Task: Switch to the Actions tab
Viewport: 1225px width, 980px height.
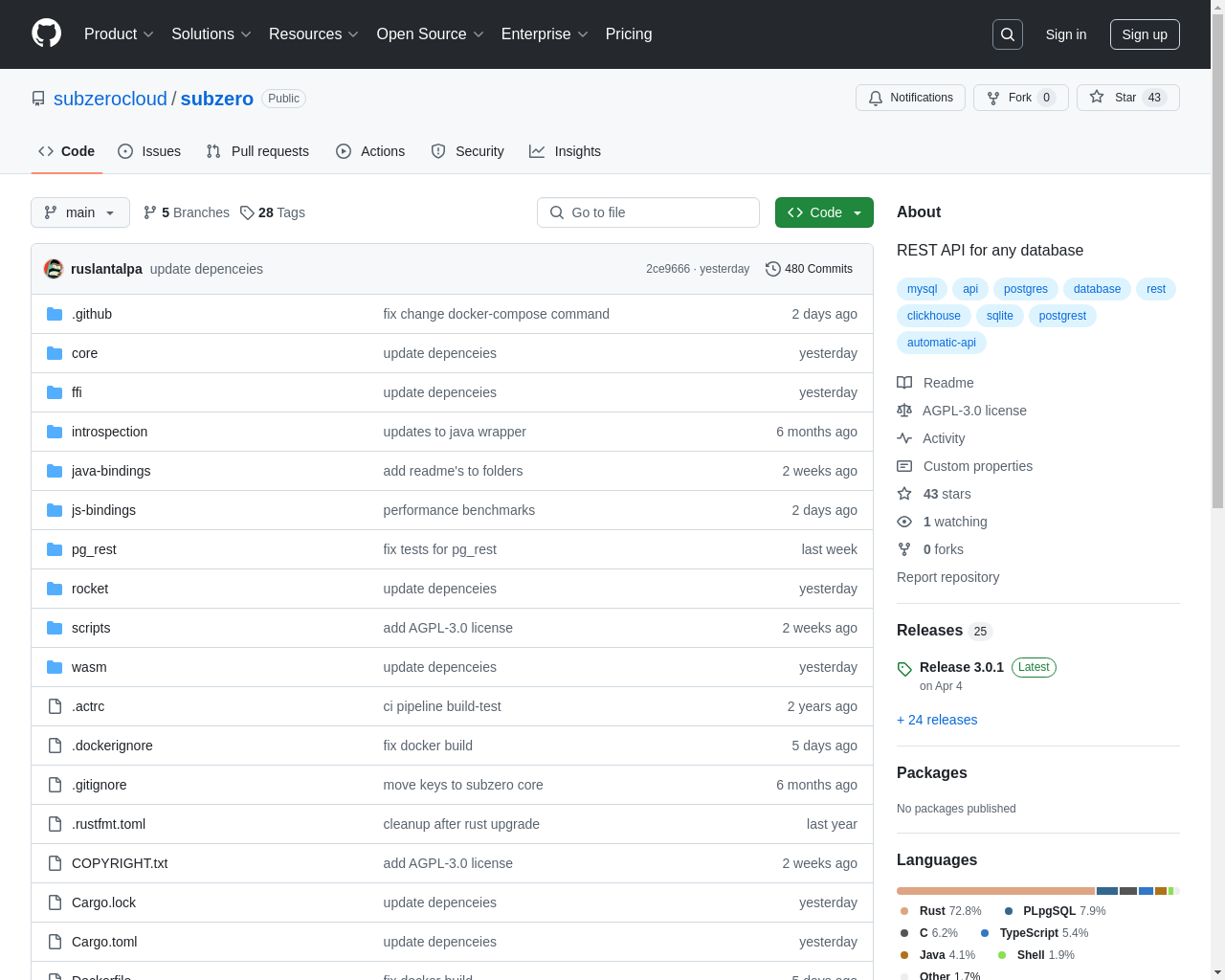Action: [x=370, y=151]
